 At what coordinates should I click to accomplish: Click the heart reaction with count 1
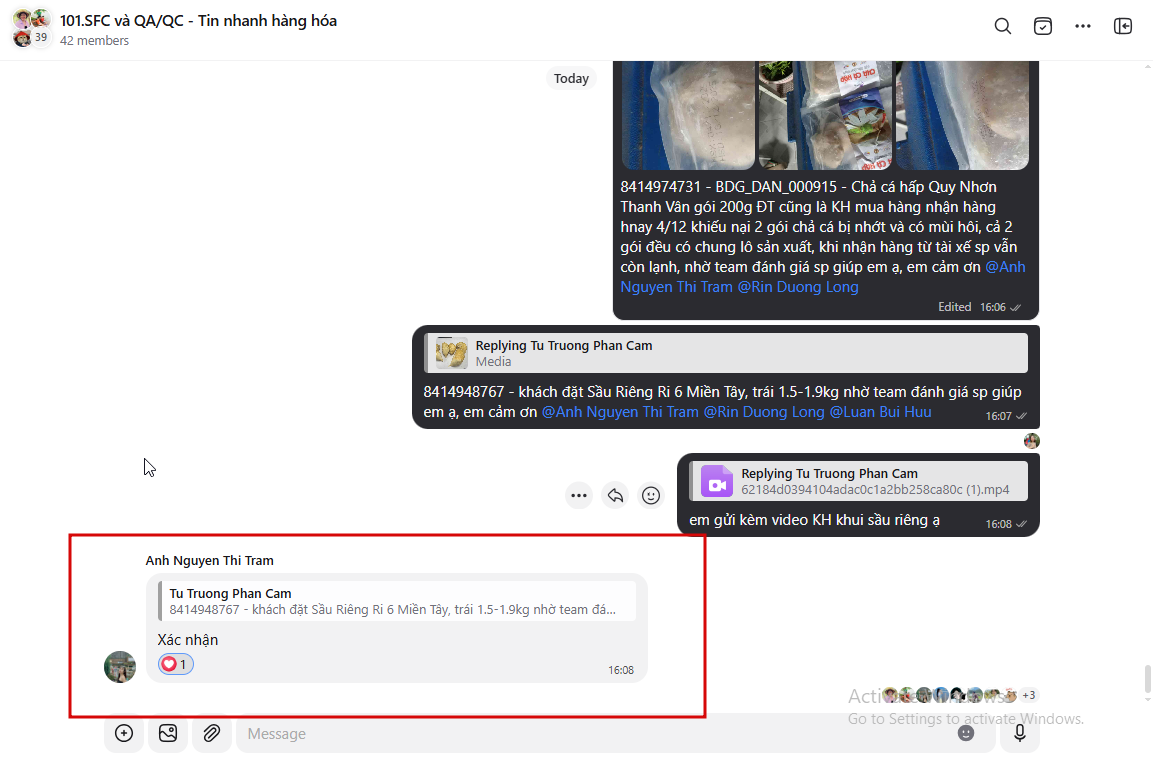coord(175,665)
